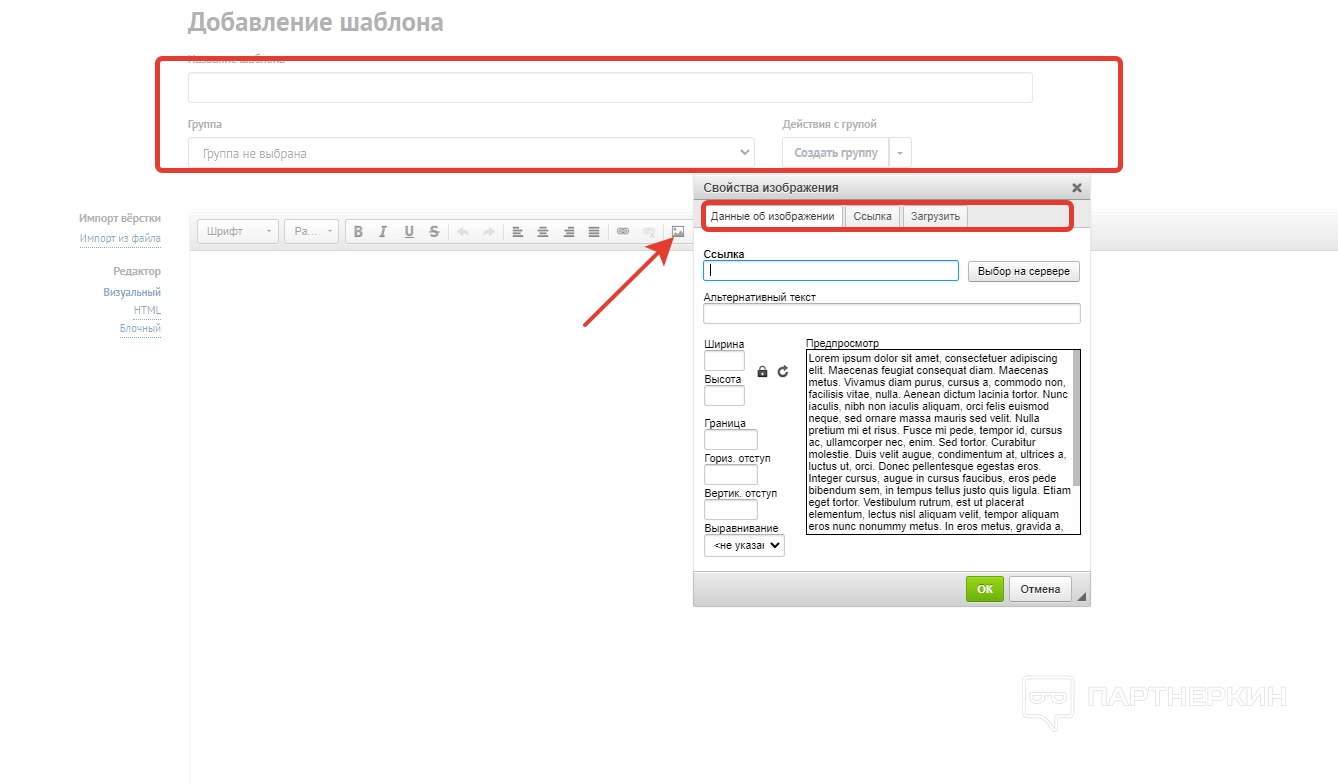
Task: Click the Граница border field
Action: 731,440
